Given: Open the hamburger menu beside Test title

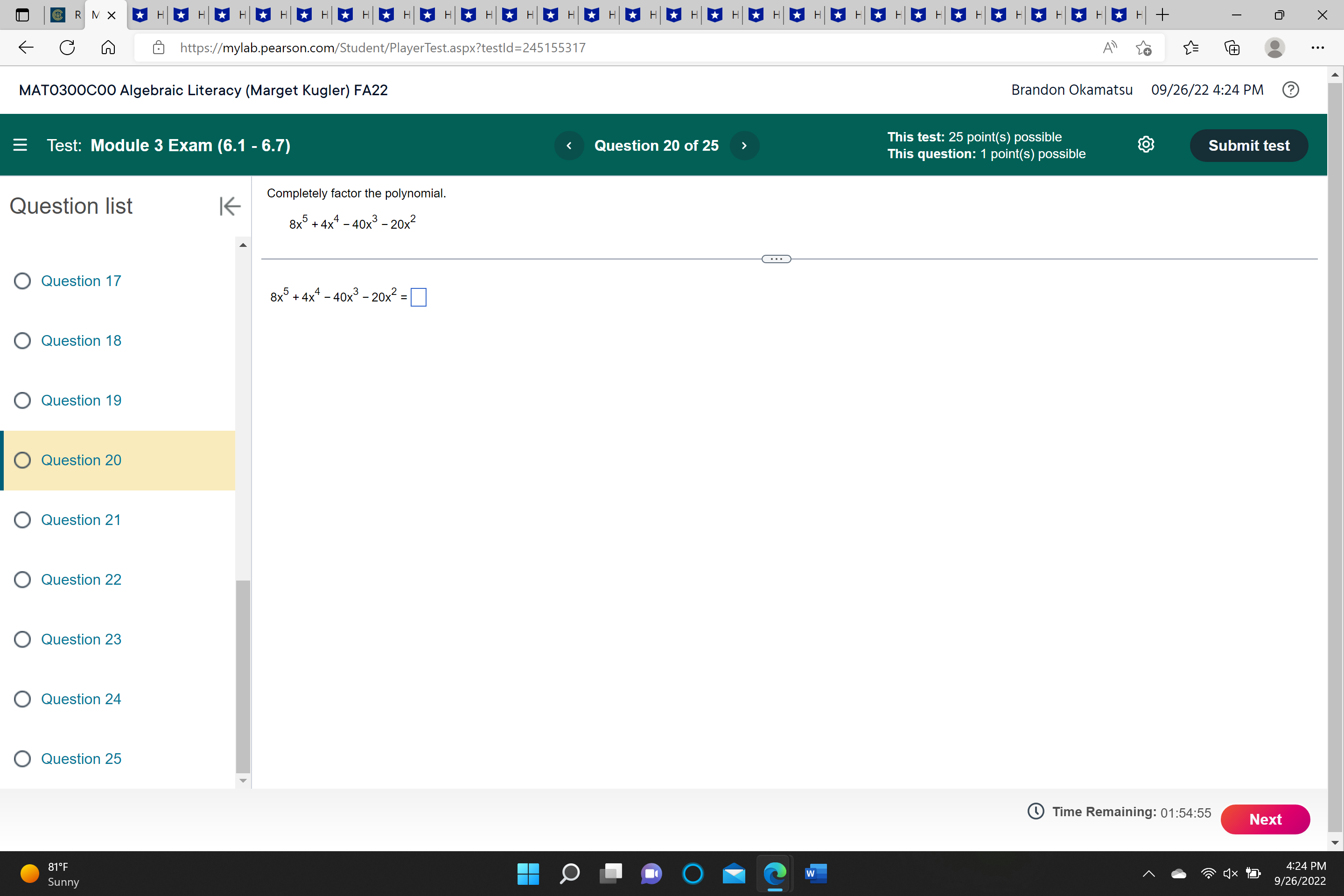Looking at the screenshot, I should point(20,145).
